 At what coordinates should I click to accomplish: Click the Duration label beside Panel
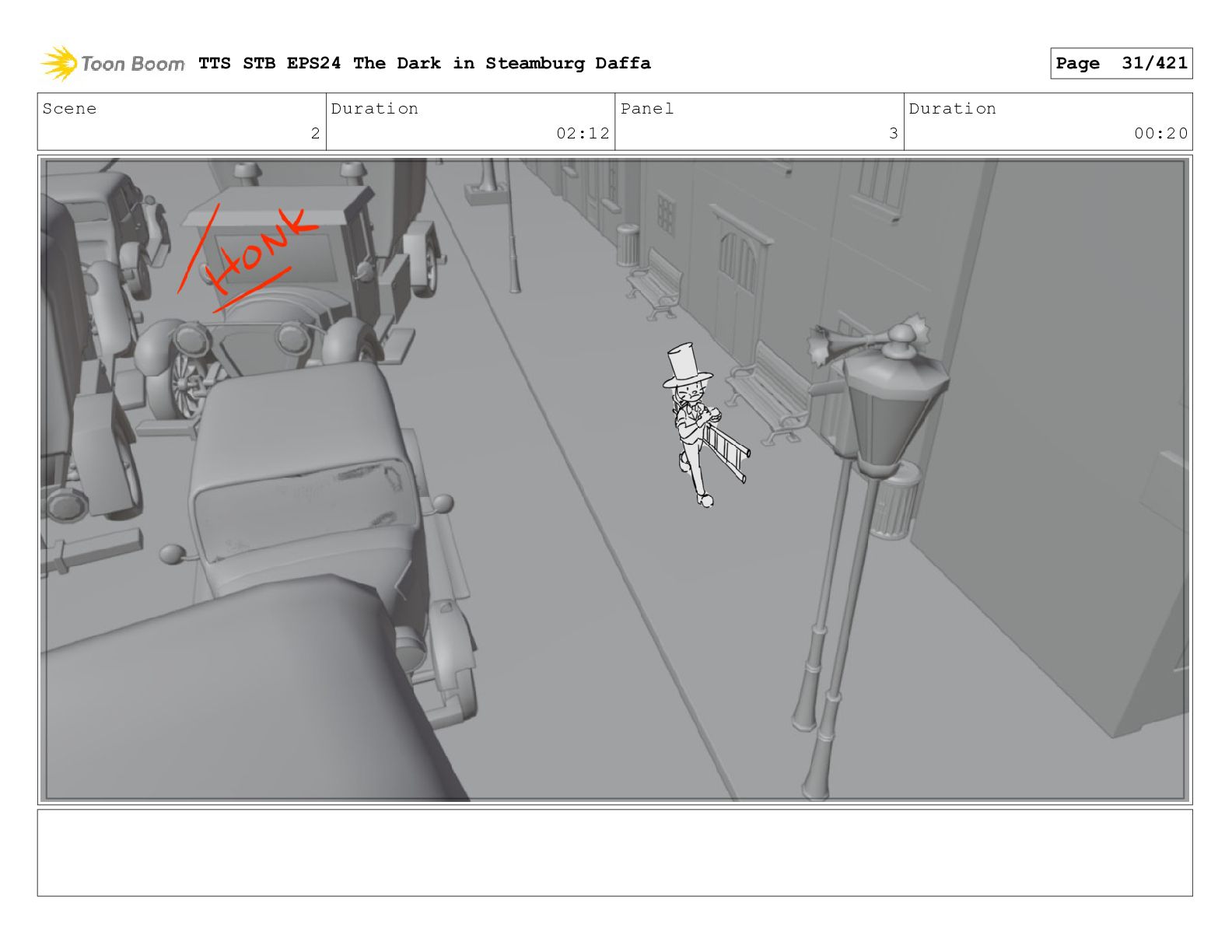(953, 109)
